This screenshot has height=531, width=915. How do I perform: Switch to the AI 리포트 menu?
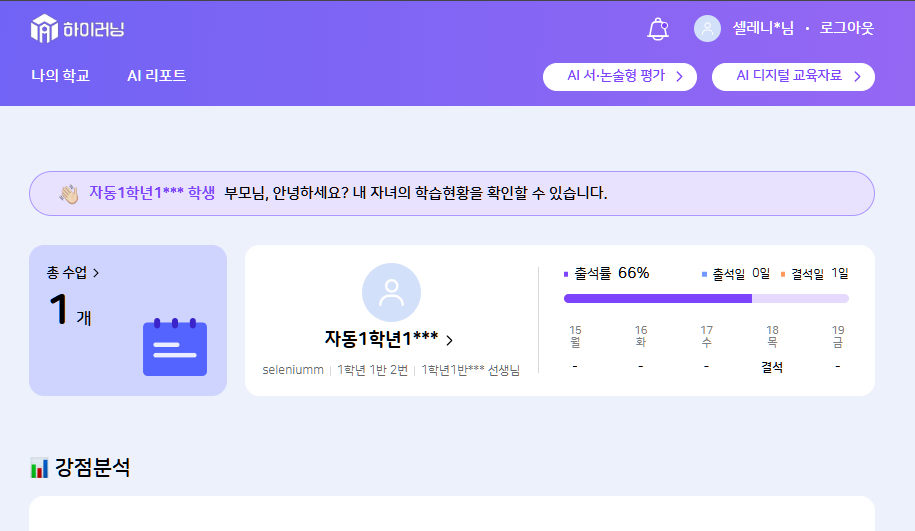156,76
